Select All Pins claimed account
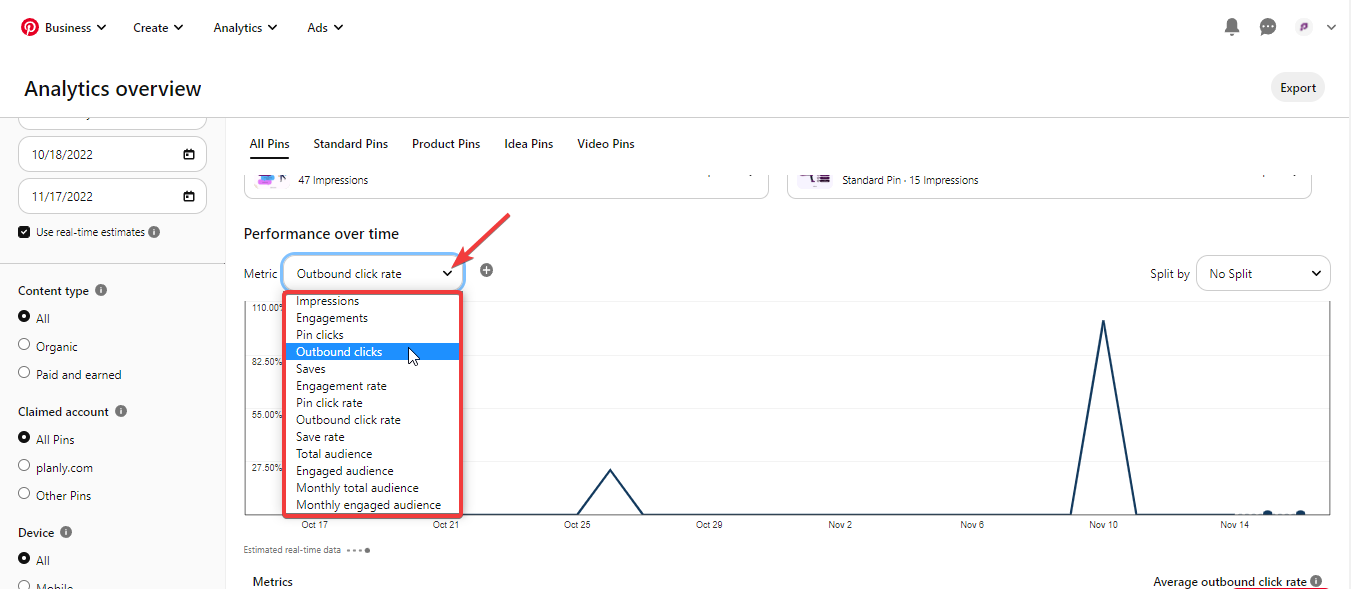Image resolution: width=1351 pixels, height=589 pixels. tap(24, 438)
